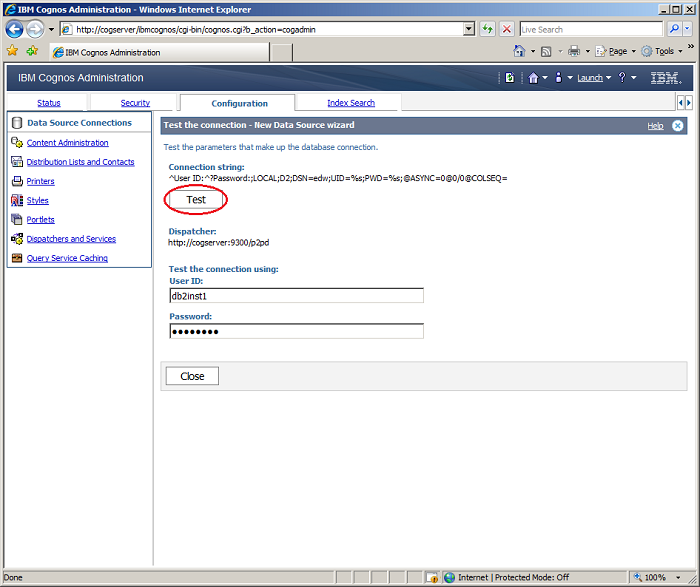Switch to the Index Search tab
Screen dimensions: 700x587
click(351, 103)
